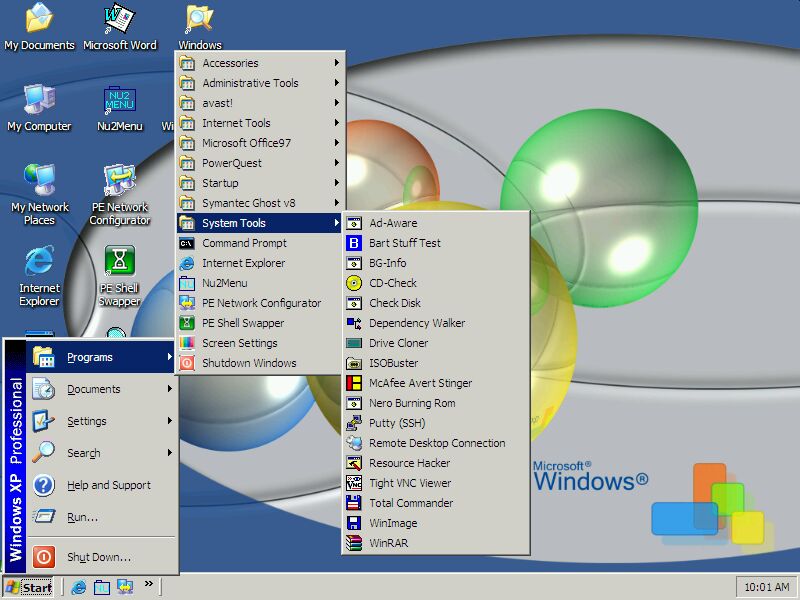Expand avast! submenu arrow
The height and width of the screenshot is (600, 800).
[x=337, y=103]
